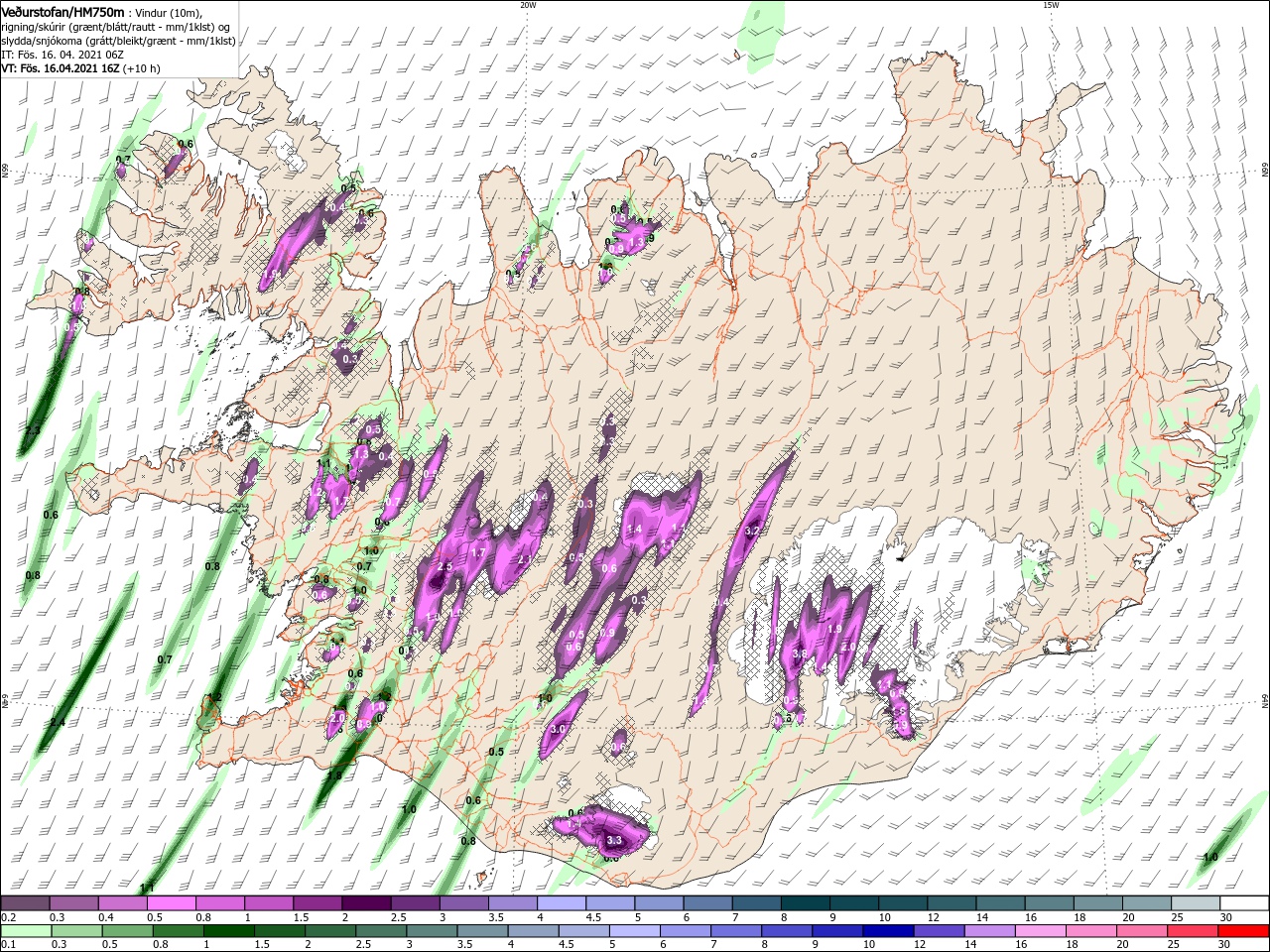Click the '3.2' precipitation value on the map
Screen dimensions: 1270x952
pyautogui.click(x=751, y=531)
